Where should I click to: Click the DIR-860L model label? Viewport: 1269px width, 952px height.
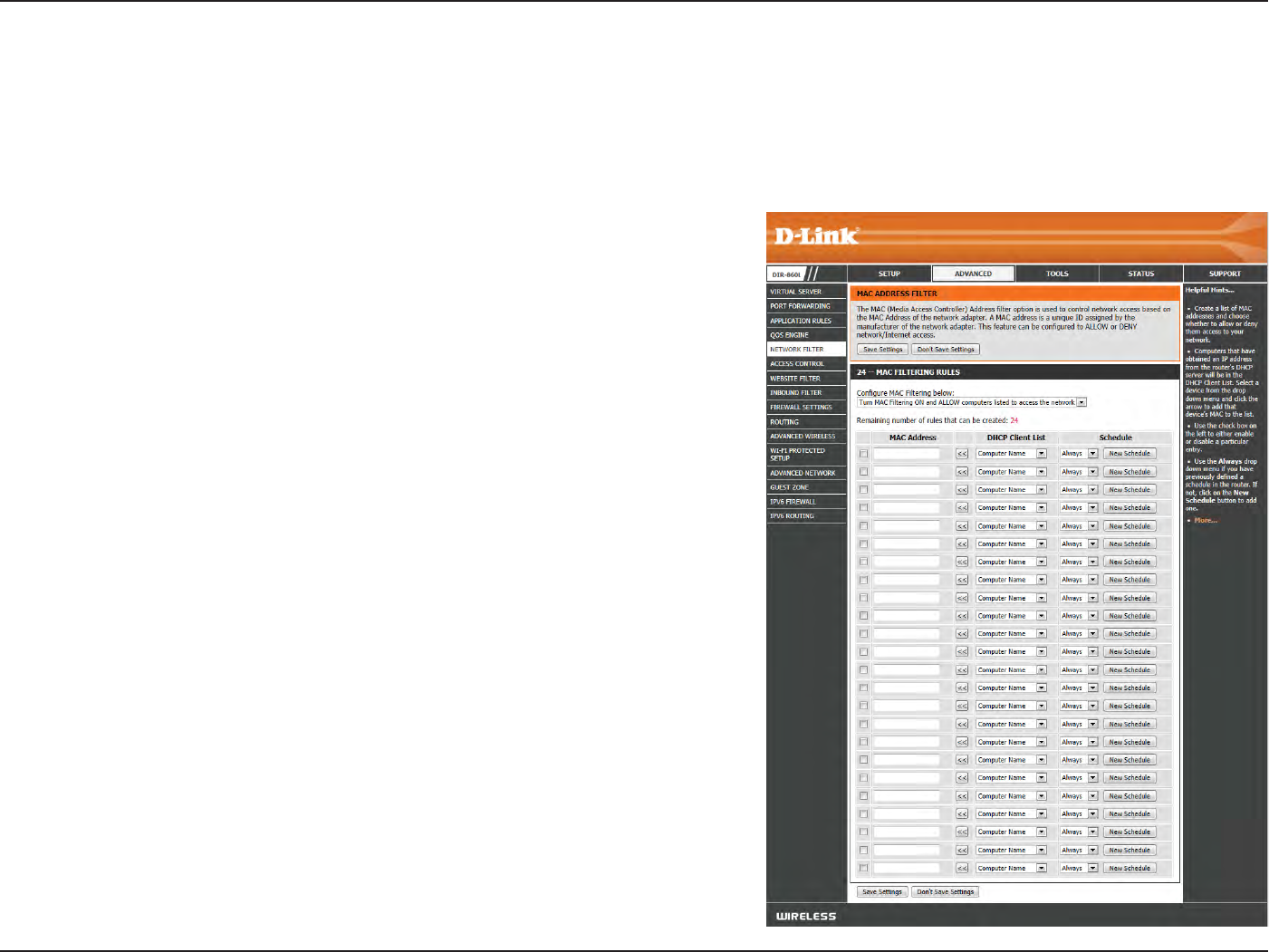[x=786, y=274]
